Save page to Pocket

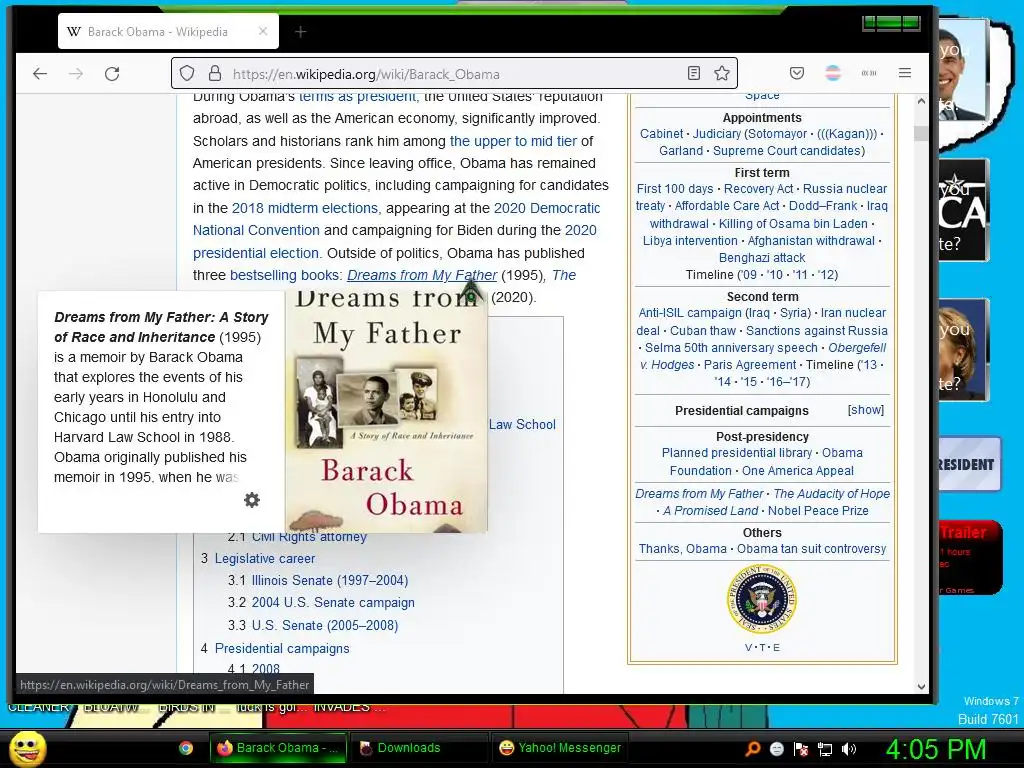click(797, 73)
